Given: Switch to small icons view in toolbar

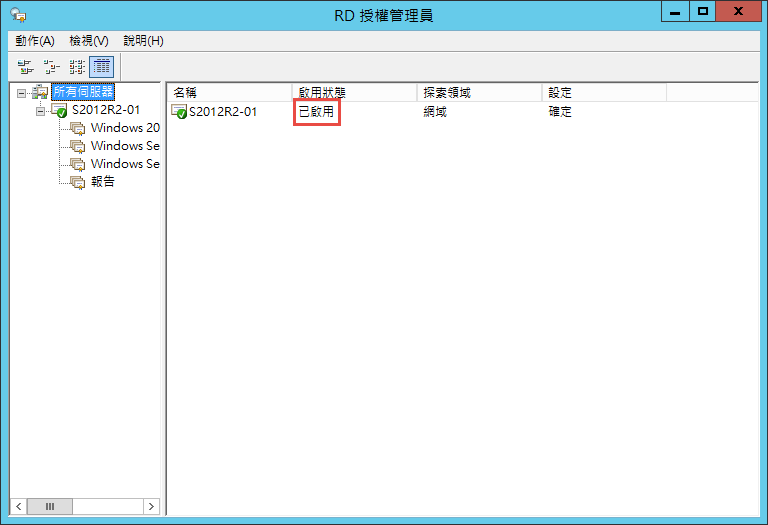Looking at the screenshot, I should [51, 67].
